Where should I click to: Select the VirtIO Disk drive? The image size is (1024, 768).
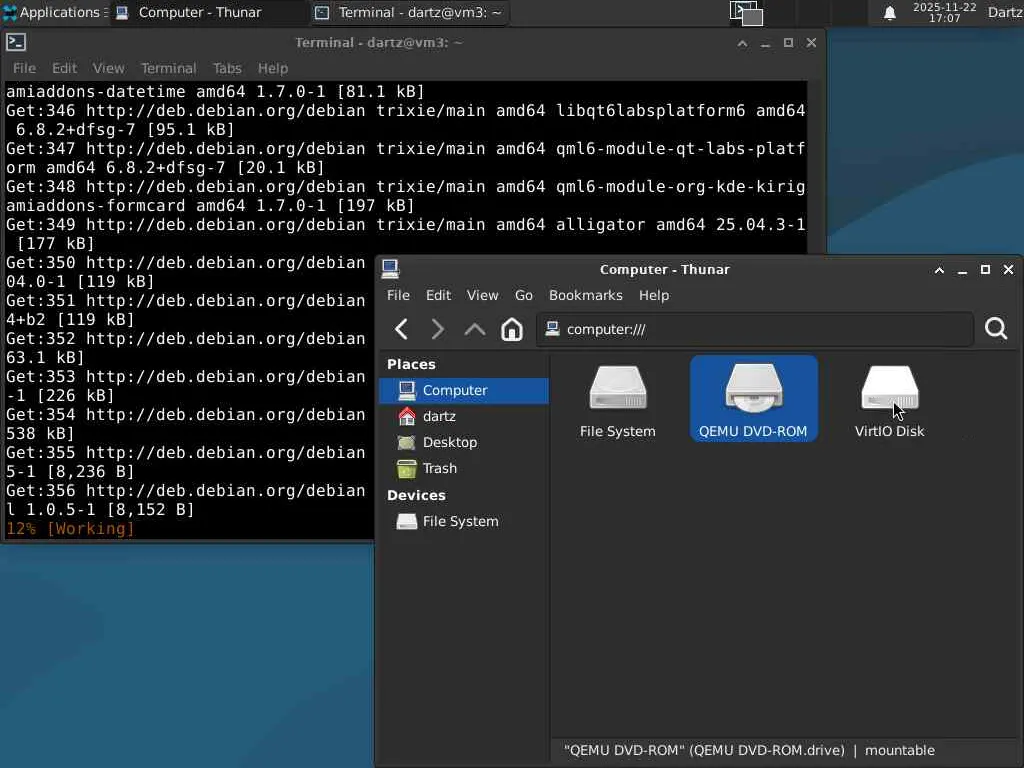coord(889,400)
